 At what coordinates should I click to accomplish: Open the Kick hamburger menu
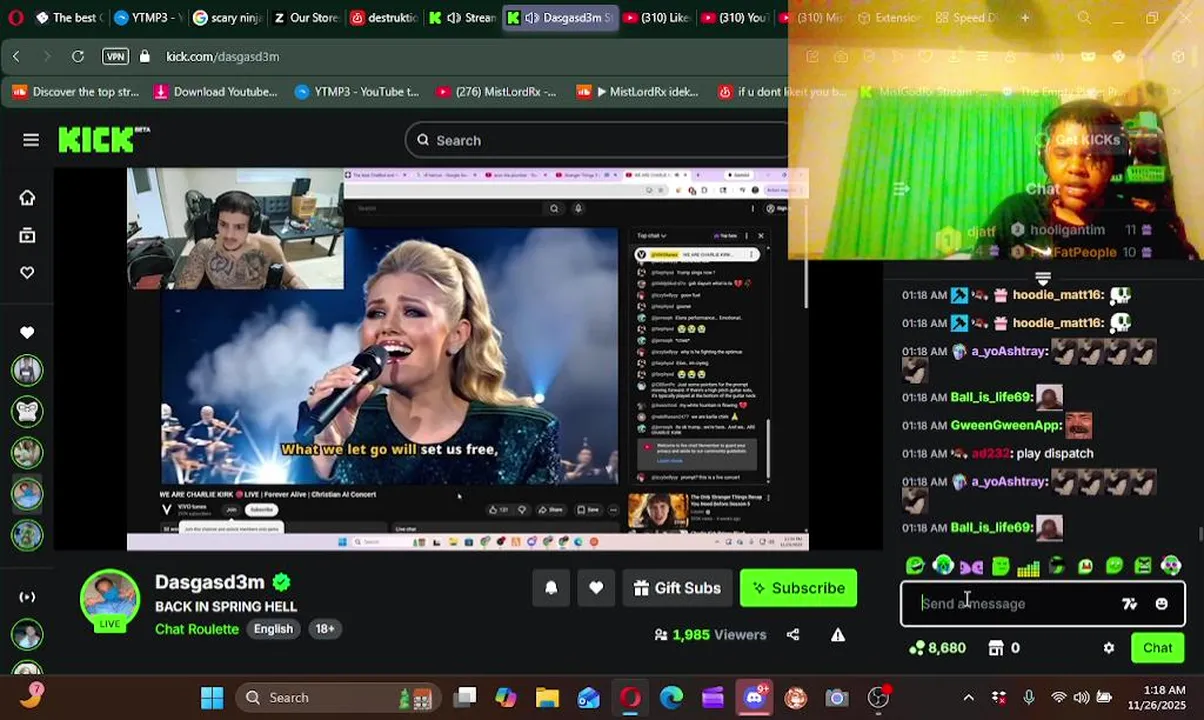[31, 140]
